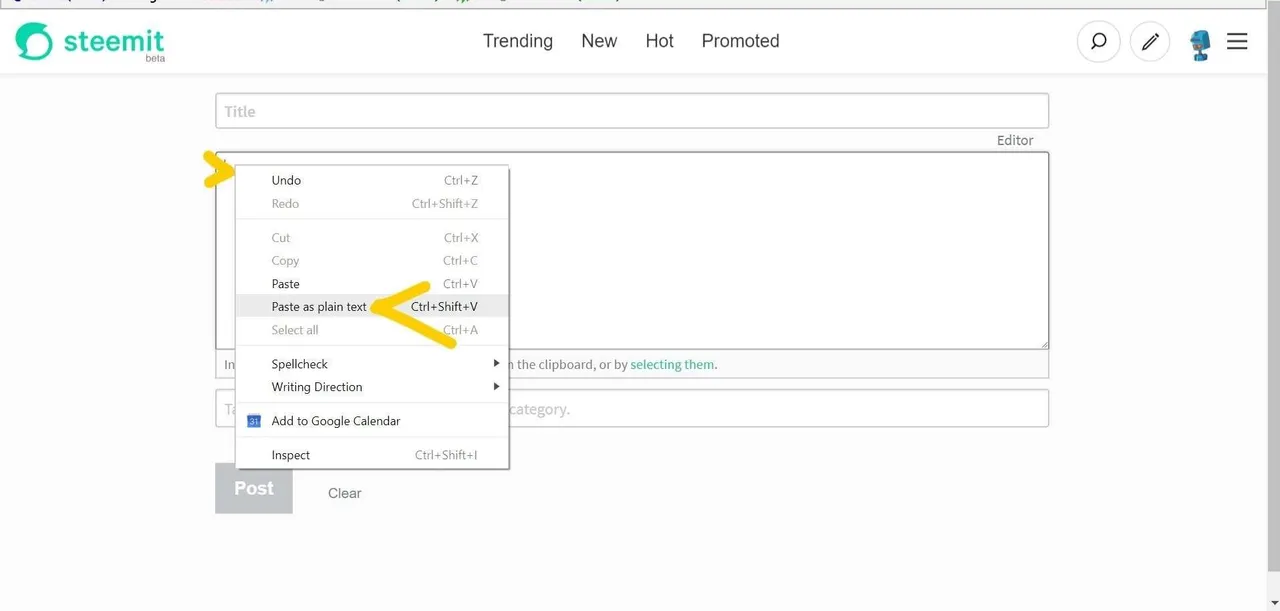
Task: Click the Google Calendar icon in context menu
Action: click(x=254, y=421)
